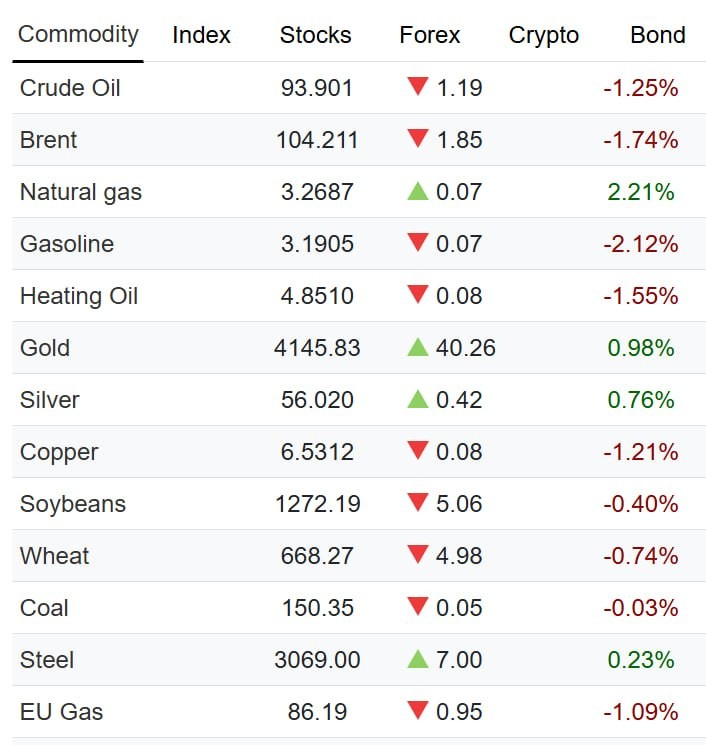Open the Soybeans commodity link
Screen dimensions: 706x745
point(73,504)
